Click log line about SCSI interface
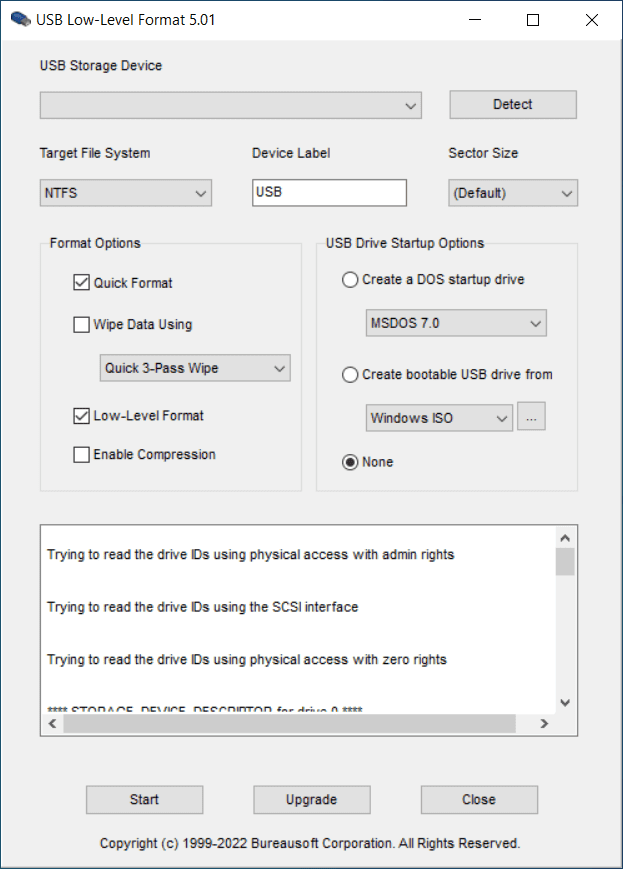Viewport: 623px width, 869px height. [202, 607]
